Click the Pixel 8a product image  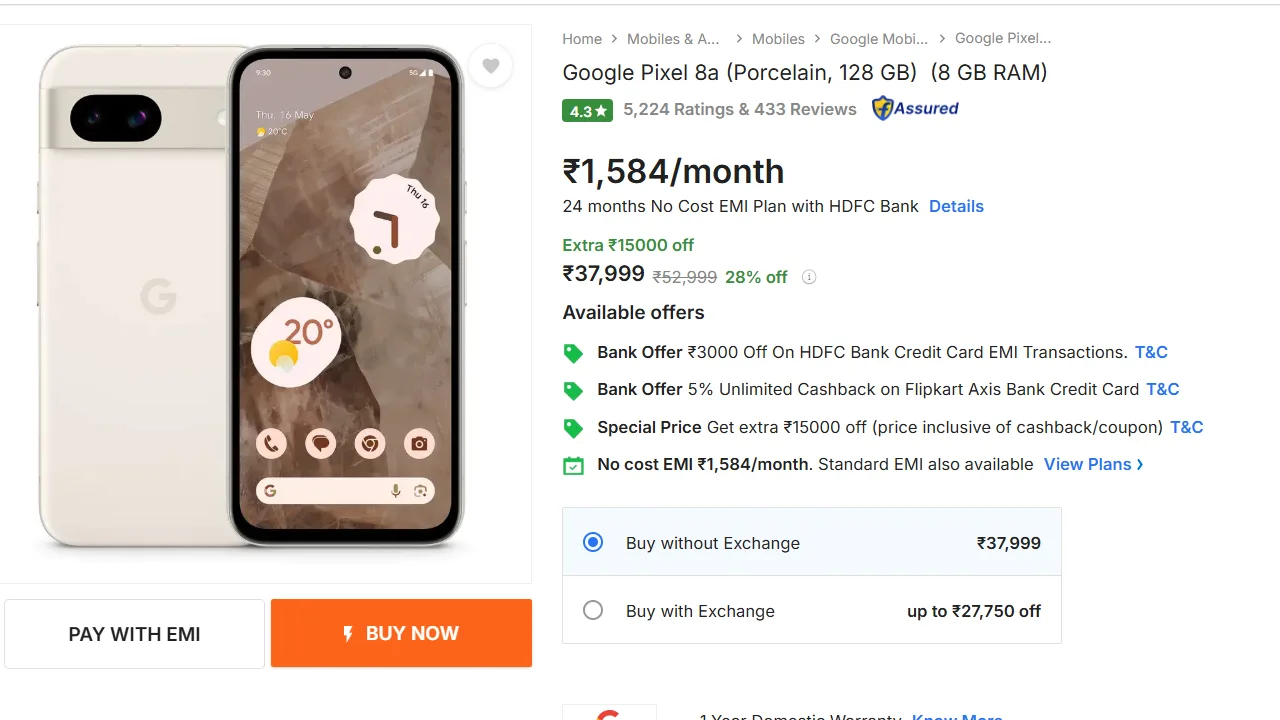click(250, 300)
